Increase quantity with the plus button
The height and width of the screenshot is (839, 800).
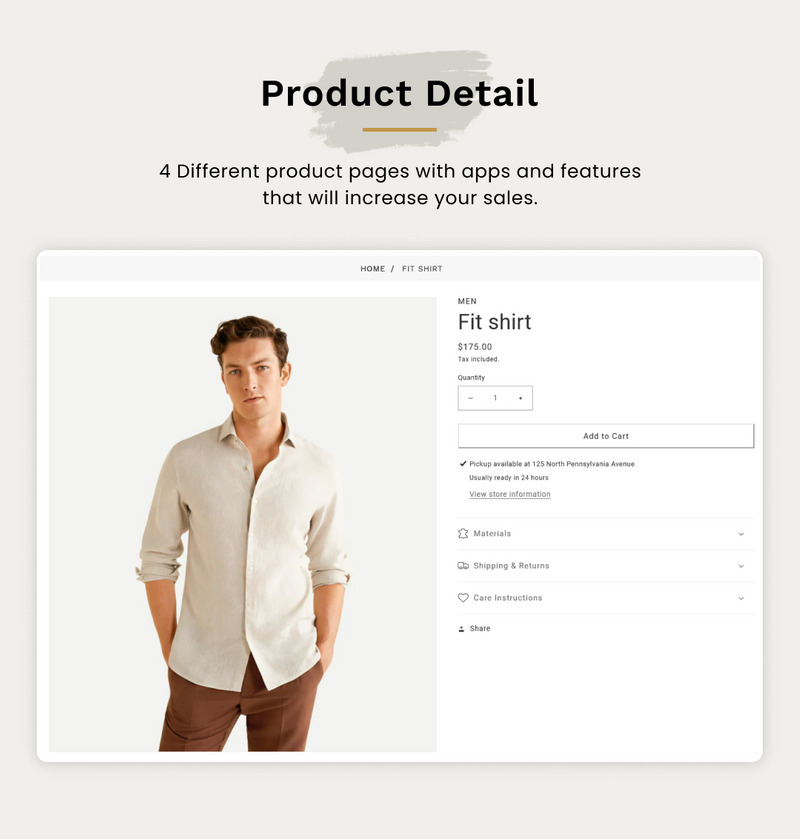520,398
